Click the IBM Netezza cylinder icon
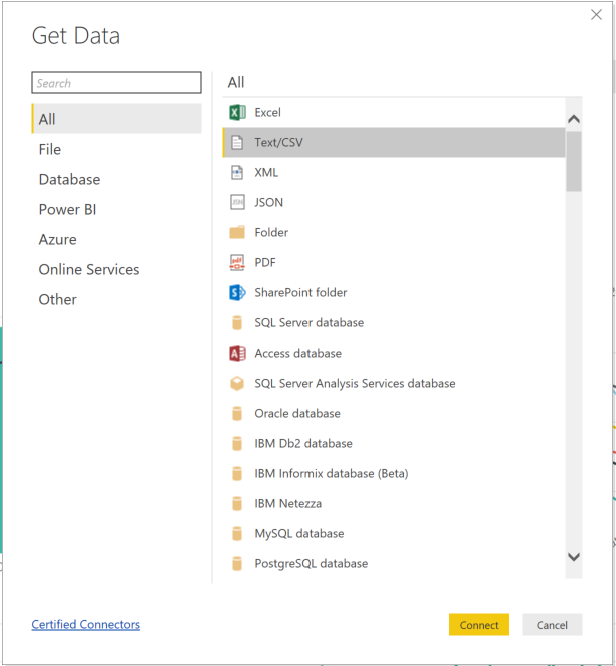The image size is (616, 666). pos(237,504)
